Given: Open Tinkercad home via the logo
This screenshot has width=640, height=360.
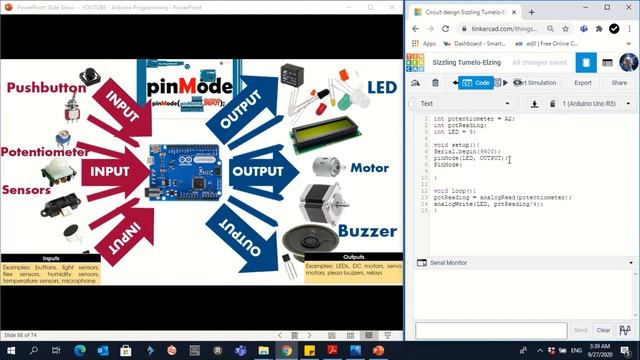Looking at the screenshot, I should click(x=415, y=62).
